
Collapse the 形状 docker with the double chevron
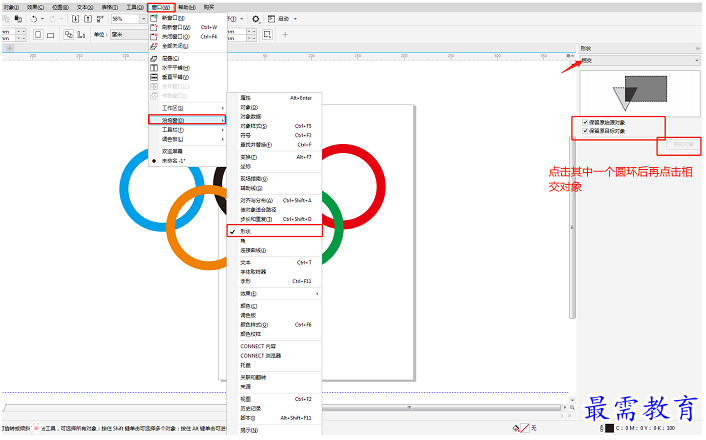697,48
